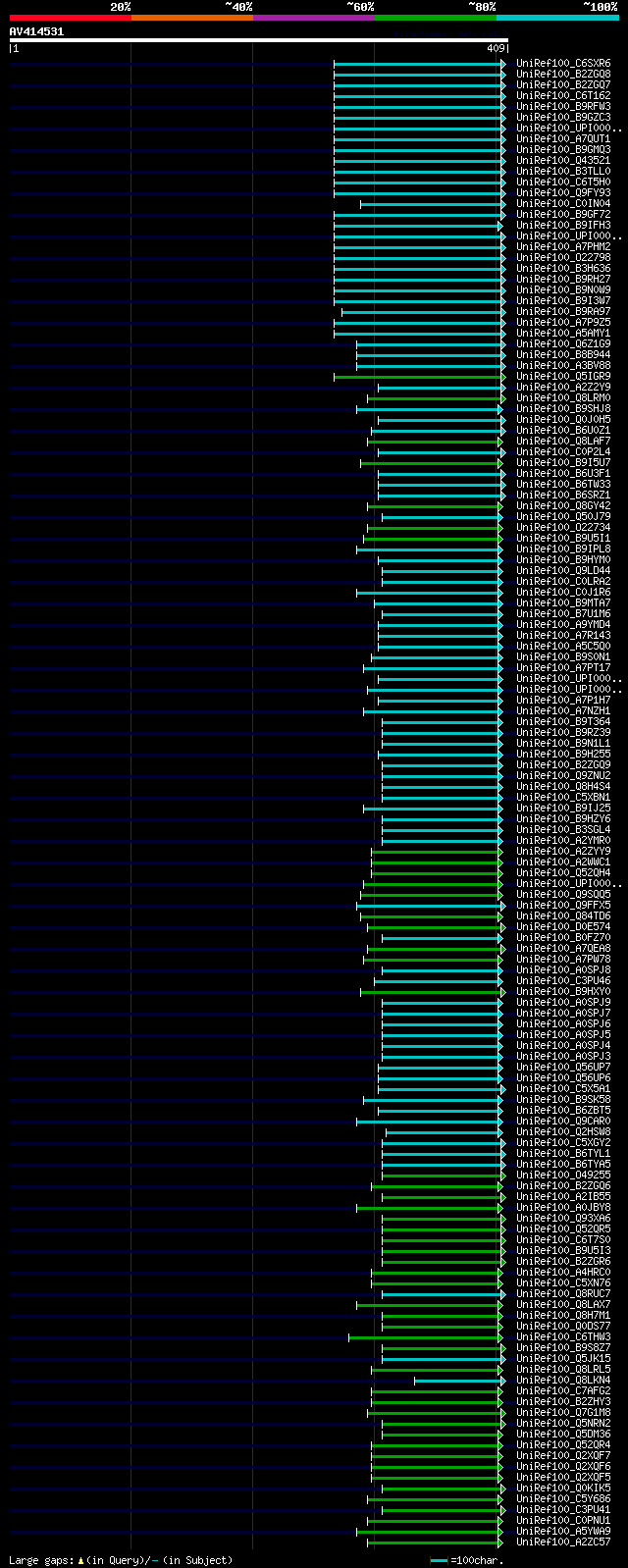Click the white query sequence ruler bar
This screenshot has width=628, height=1568.
[259, 40]
